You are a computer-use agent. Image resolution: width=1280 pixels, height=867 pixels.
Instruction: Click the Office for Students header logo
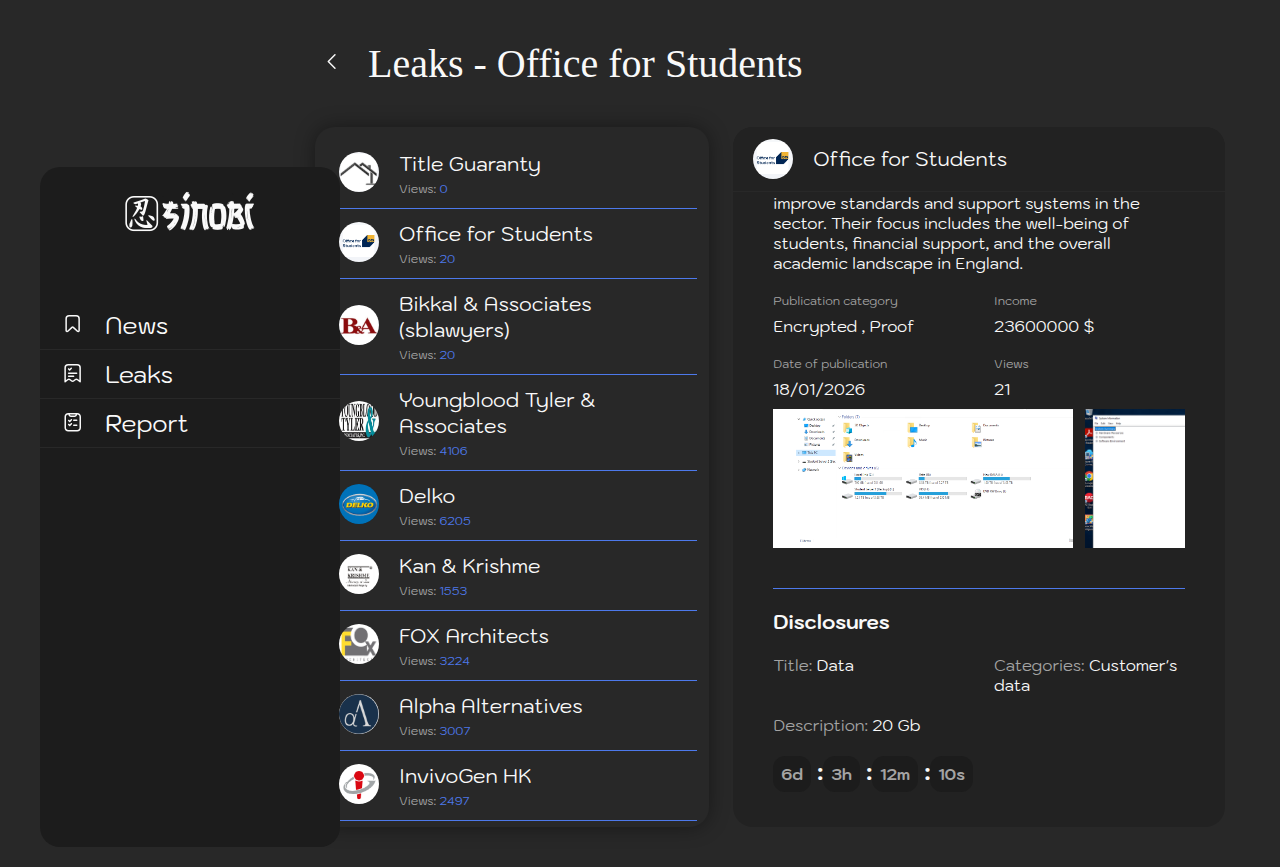tap(773, 159)
